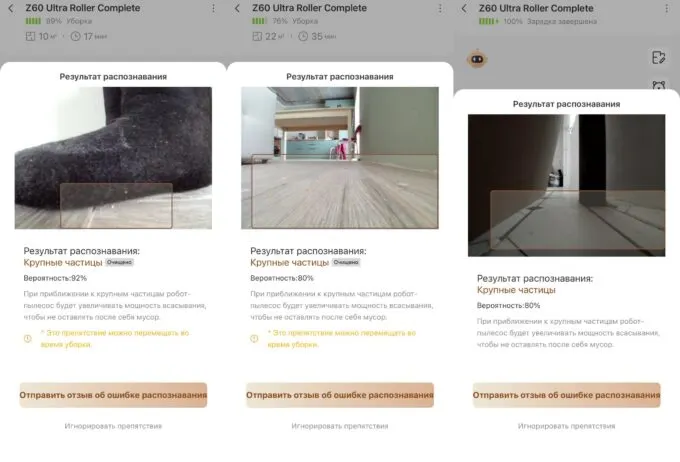Open right panel's three-dot menu
Viewport: 680px width, 462px height.
point(667,8)
